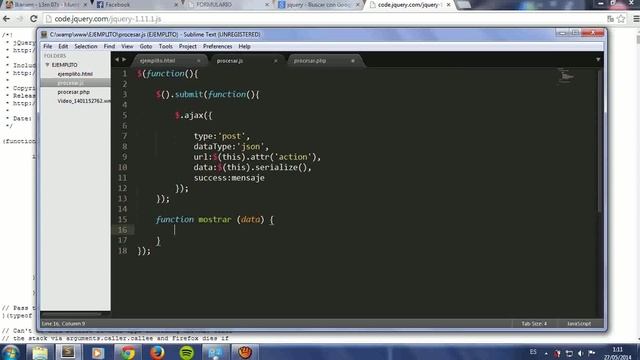Open the Tools menu

point(165,47)
